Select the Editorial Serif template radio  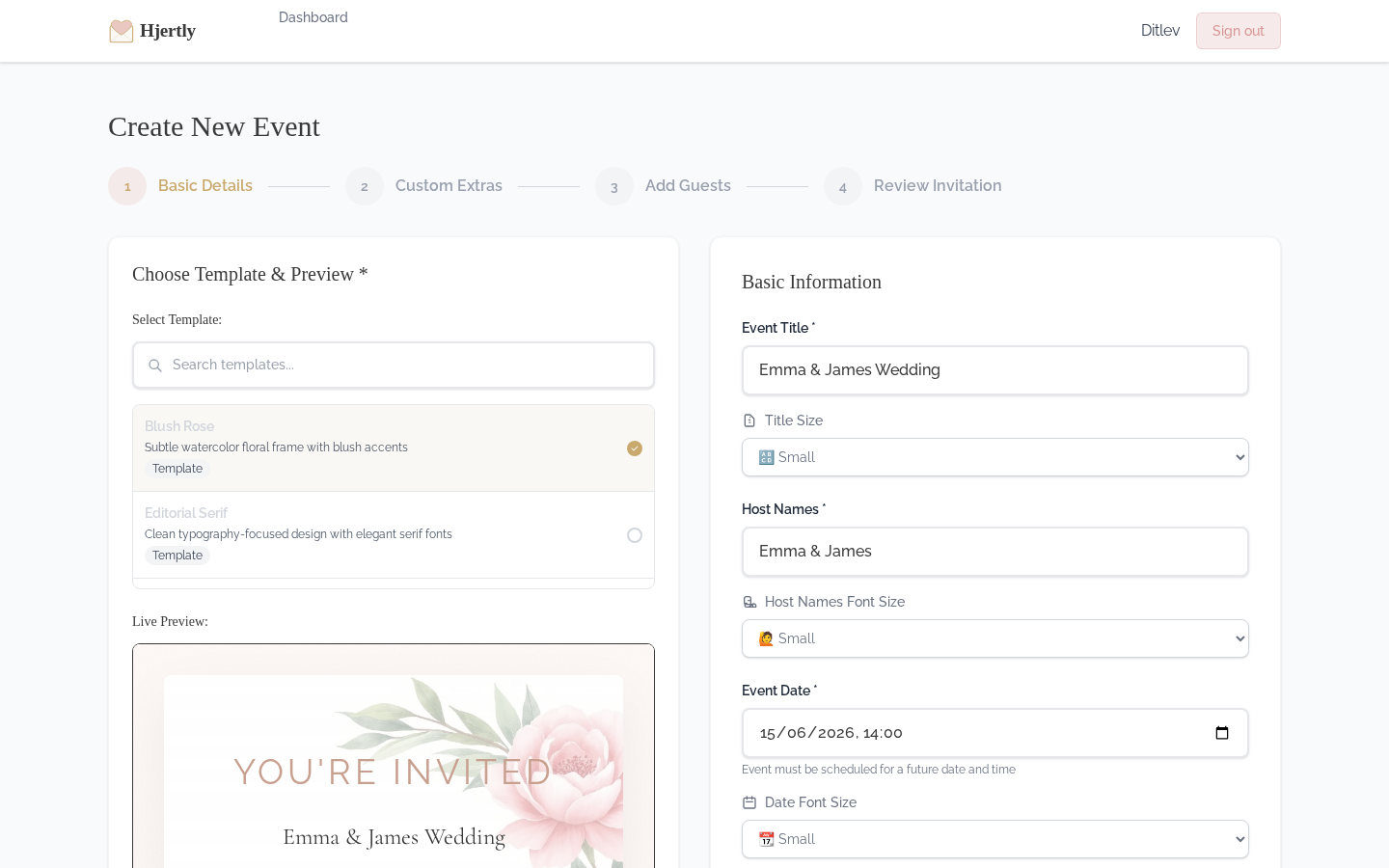click(635, 535)
